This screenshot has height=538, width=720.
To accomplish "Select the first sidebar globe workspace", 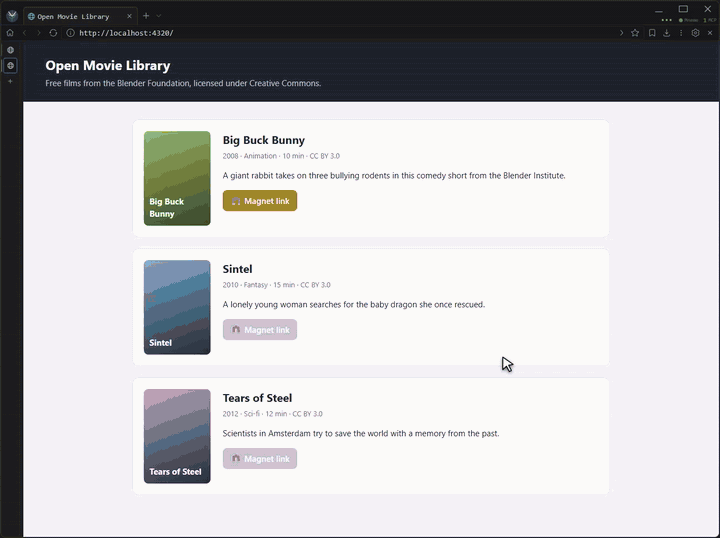I will coord(10,50).
